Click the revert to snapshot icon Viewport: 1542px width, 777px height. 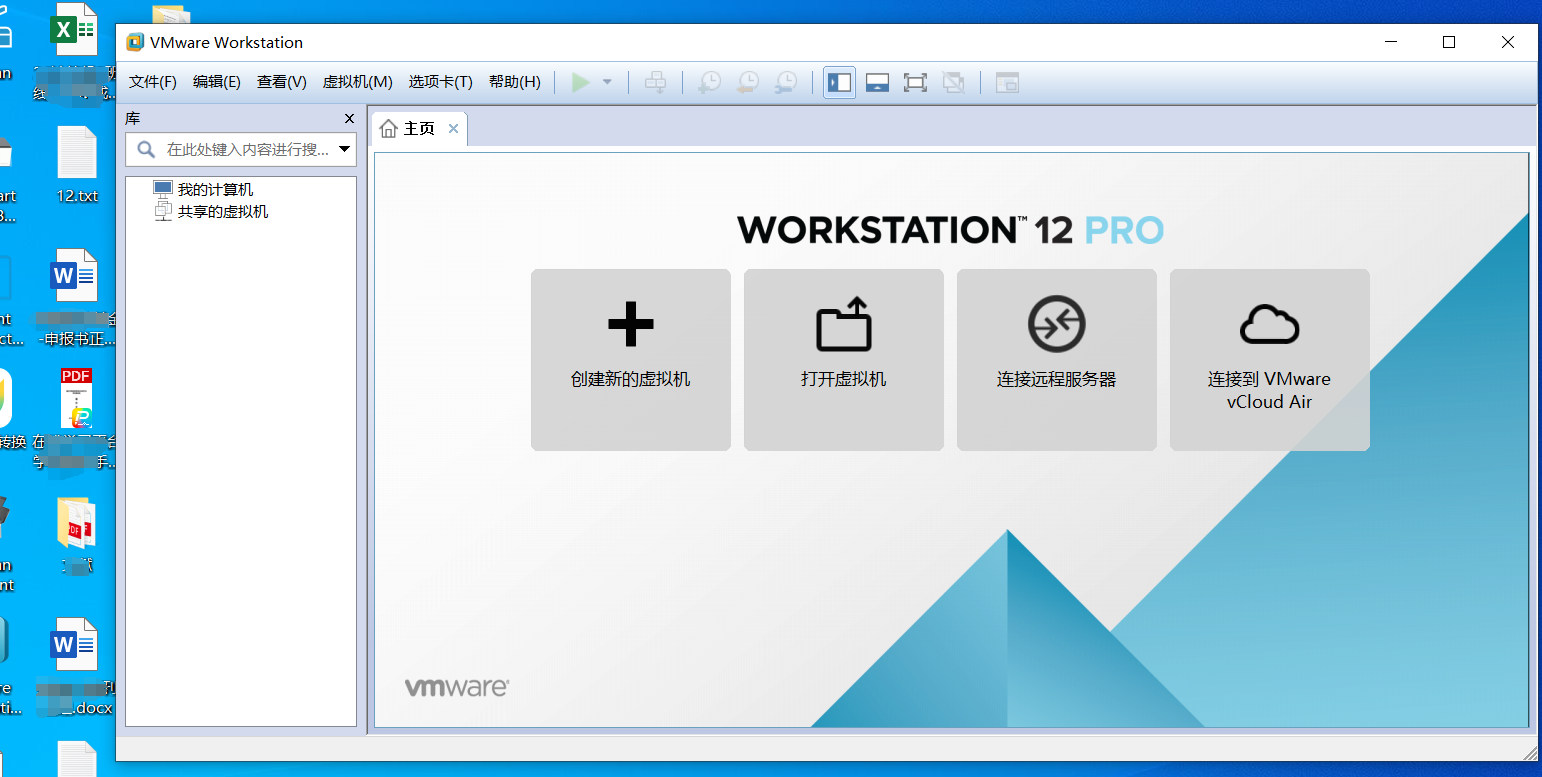pyautogui.click(x=747, y=82)
